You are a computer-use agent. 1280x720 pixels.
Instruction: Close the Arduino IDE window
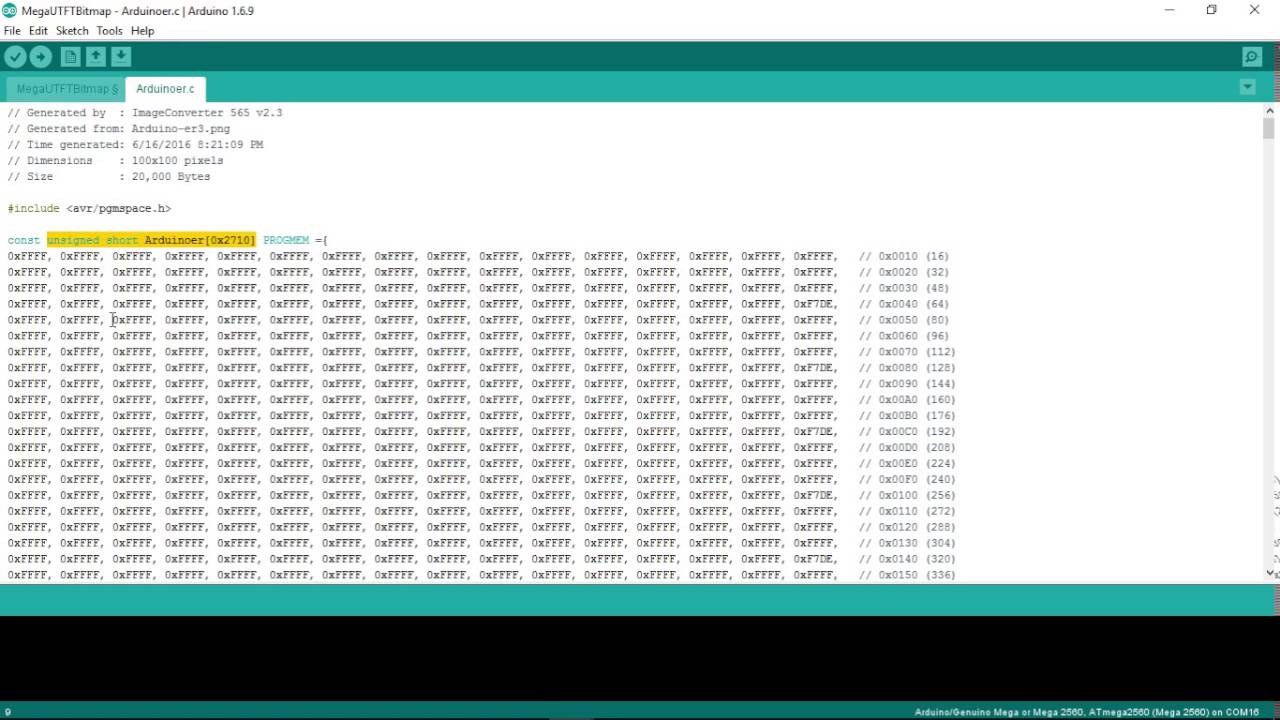(1254, 10)
